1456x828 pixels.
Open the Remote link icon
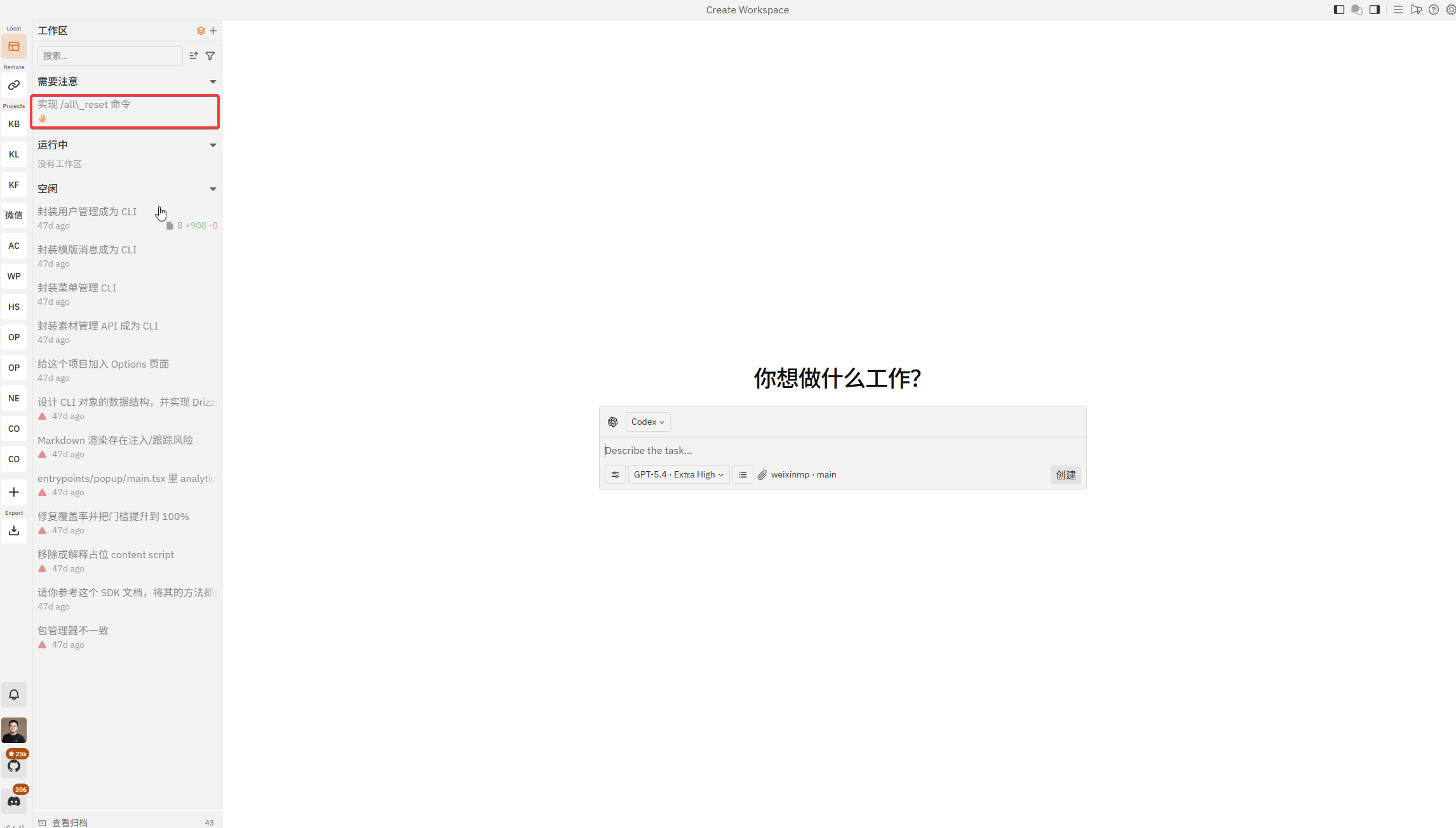click(14, 85)
